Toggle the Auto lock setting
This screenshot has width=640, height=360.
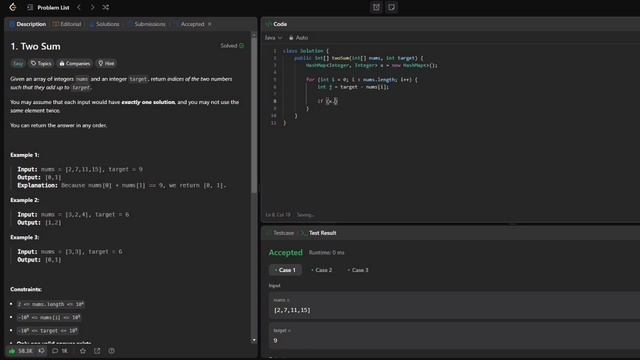(x=298, y=38)
